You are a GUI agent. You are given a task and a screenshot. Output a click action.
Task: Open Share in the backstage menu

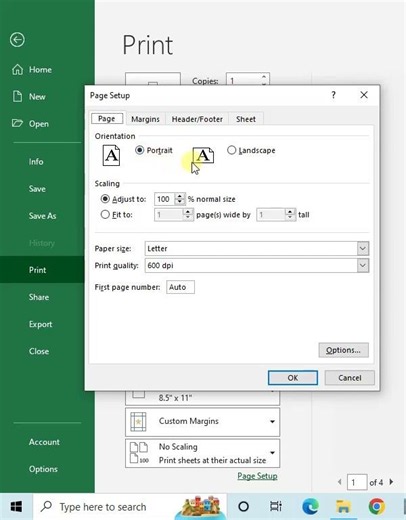click(x=39, y=297)
